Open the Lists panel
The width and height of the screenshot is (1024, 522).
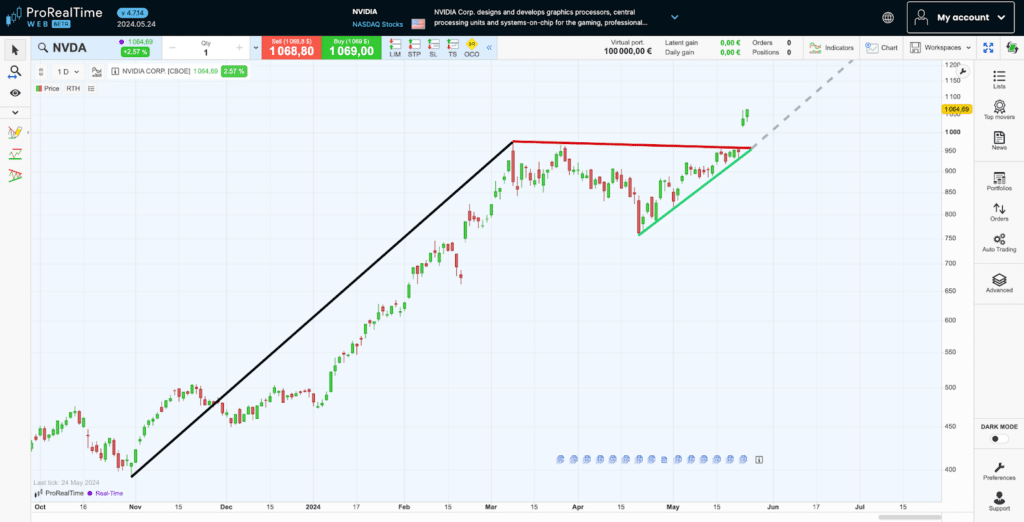[x=999, y=79]
